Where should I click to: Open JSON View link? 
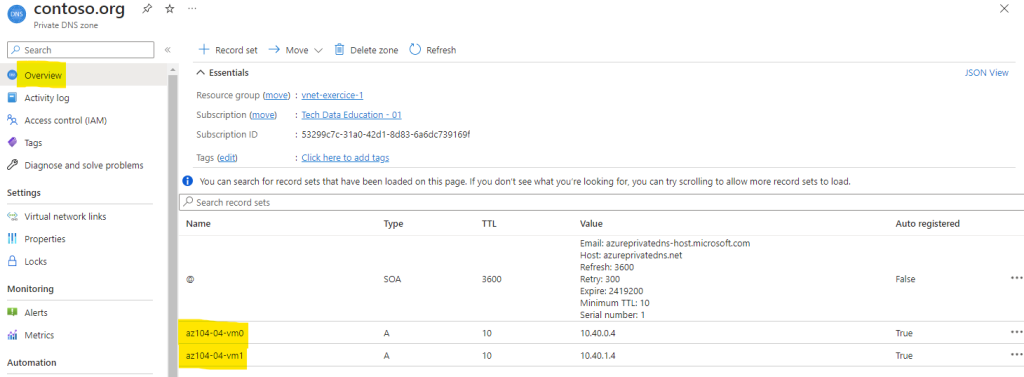pyautogui.click(x=986, y=73)
